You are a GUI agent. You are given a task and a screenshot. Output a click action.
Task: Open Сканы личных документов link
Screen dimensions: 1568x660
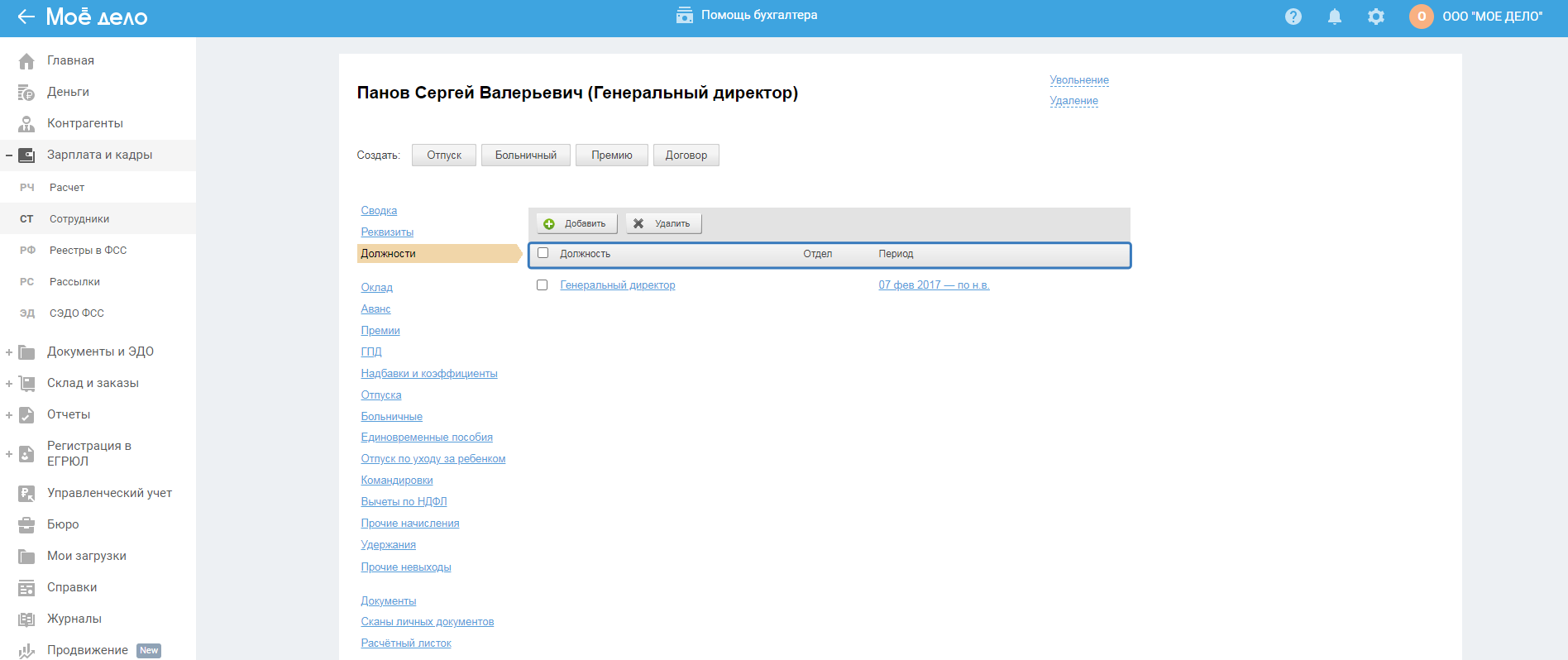tap(428, 622)
